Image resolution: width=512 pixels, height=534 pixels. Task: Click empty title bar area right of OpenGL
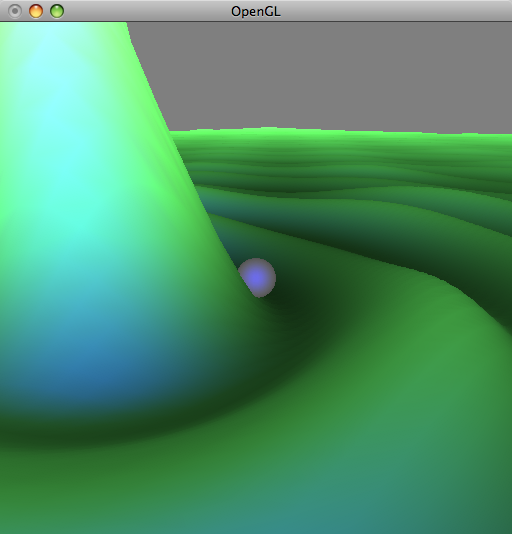pyautogui.click(x=395, y=11)
